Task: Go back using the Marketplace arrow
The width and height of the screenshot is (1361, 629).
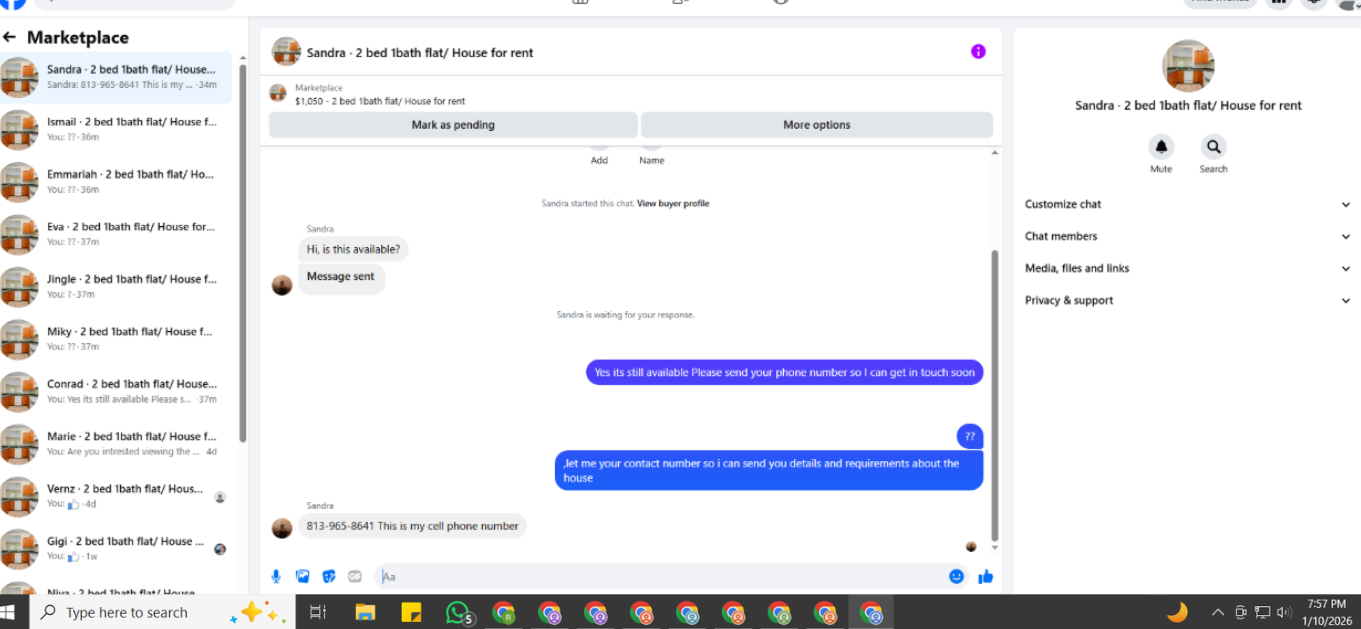Action: (x=10, y=37)
